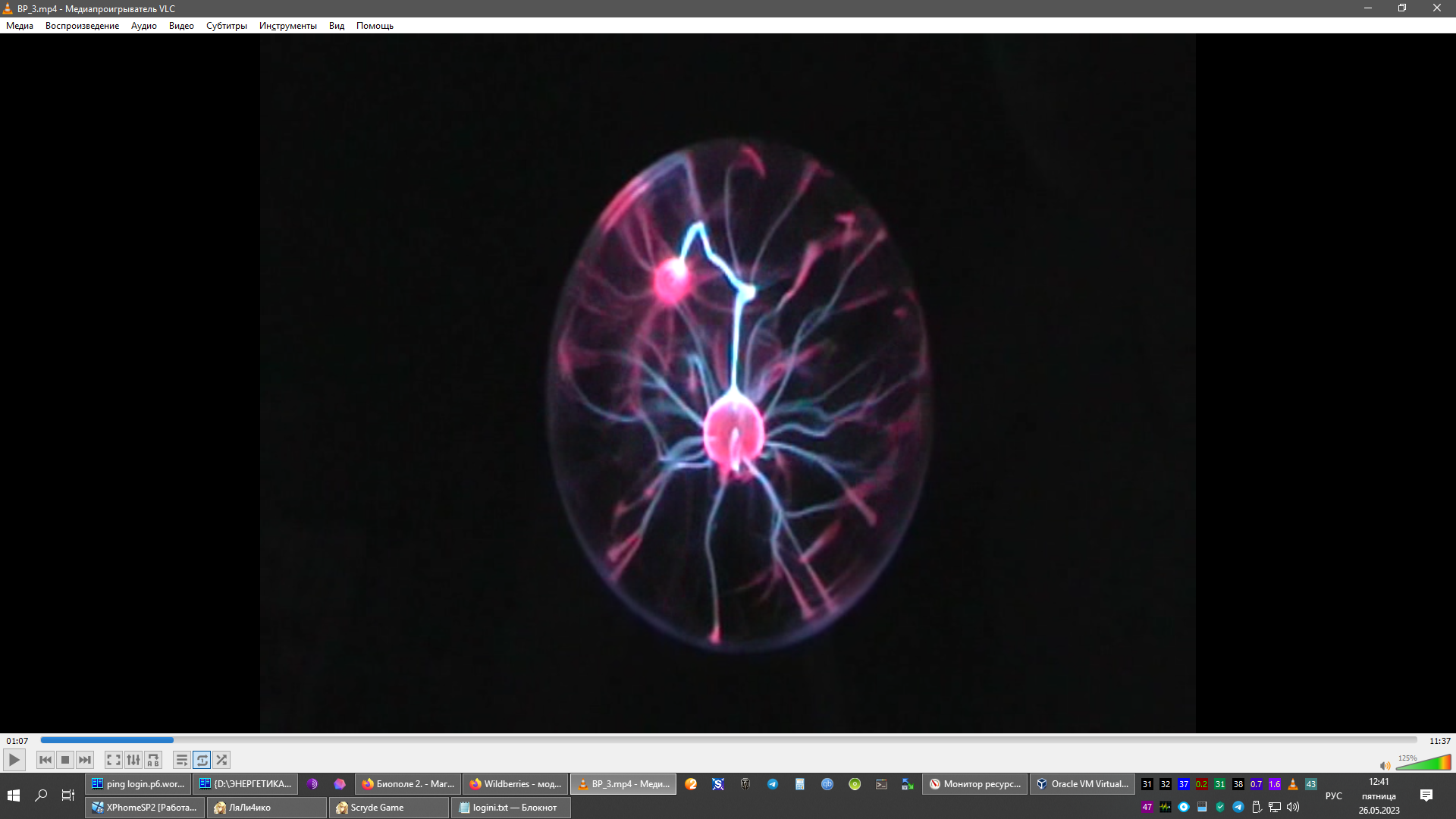Open the Медиа menu
Screen dimensions: 1456x819
pos(20,26)
